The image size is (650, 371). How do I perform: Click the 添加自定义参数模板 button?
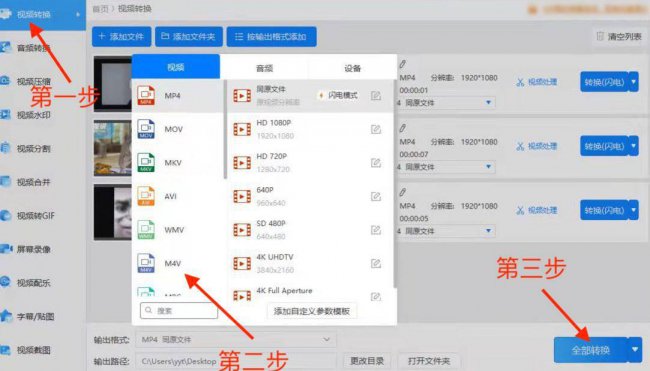pyautogui.click(x=312, y=311)
